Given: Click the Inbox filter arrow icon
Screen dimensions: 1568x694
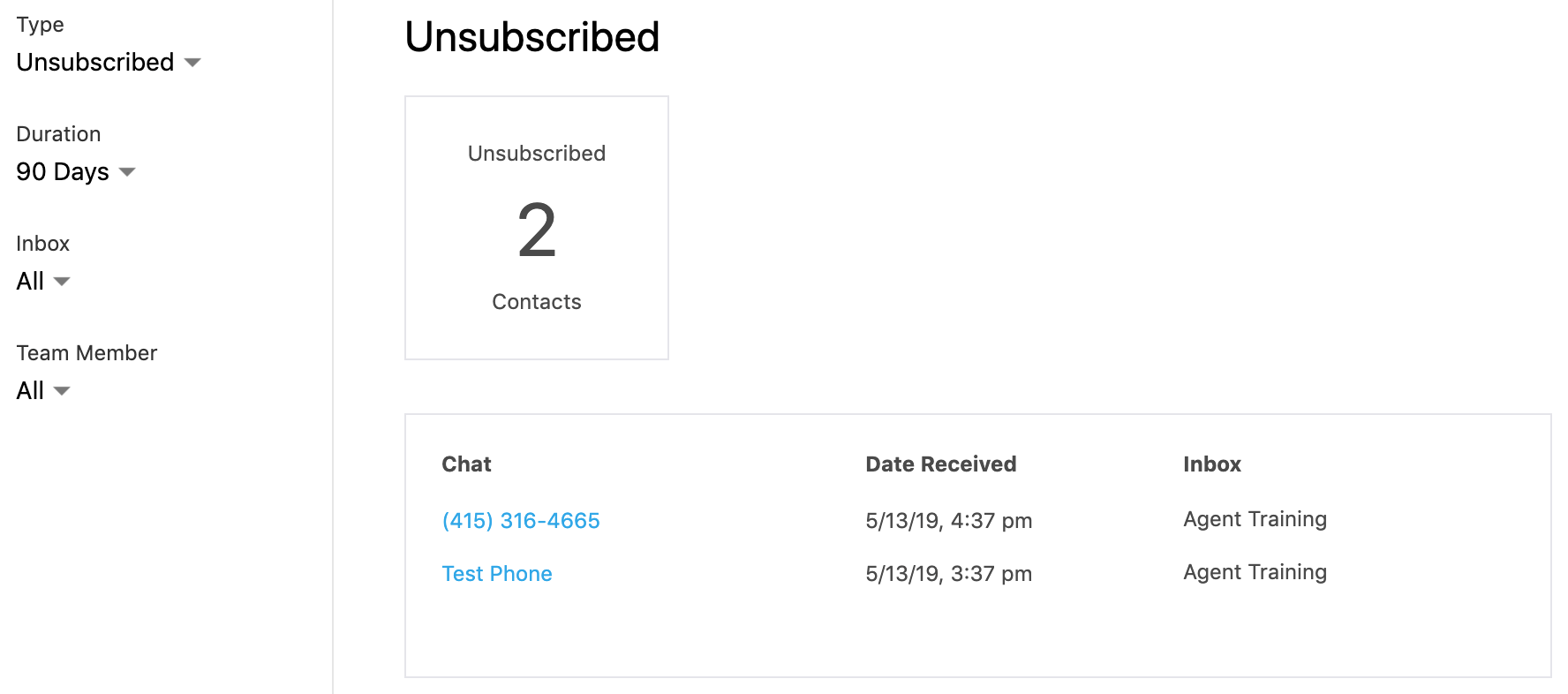Looking at the screenshot, I should tap(62, 282).
